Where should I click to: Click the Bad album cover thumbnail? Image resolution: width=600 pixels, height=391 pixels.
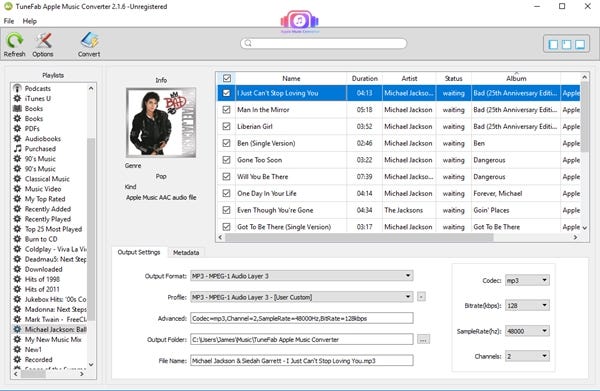pyautogui.click(x=161, y=122)
